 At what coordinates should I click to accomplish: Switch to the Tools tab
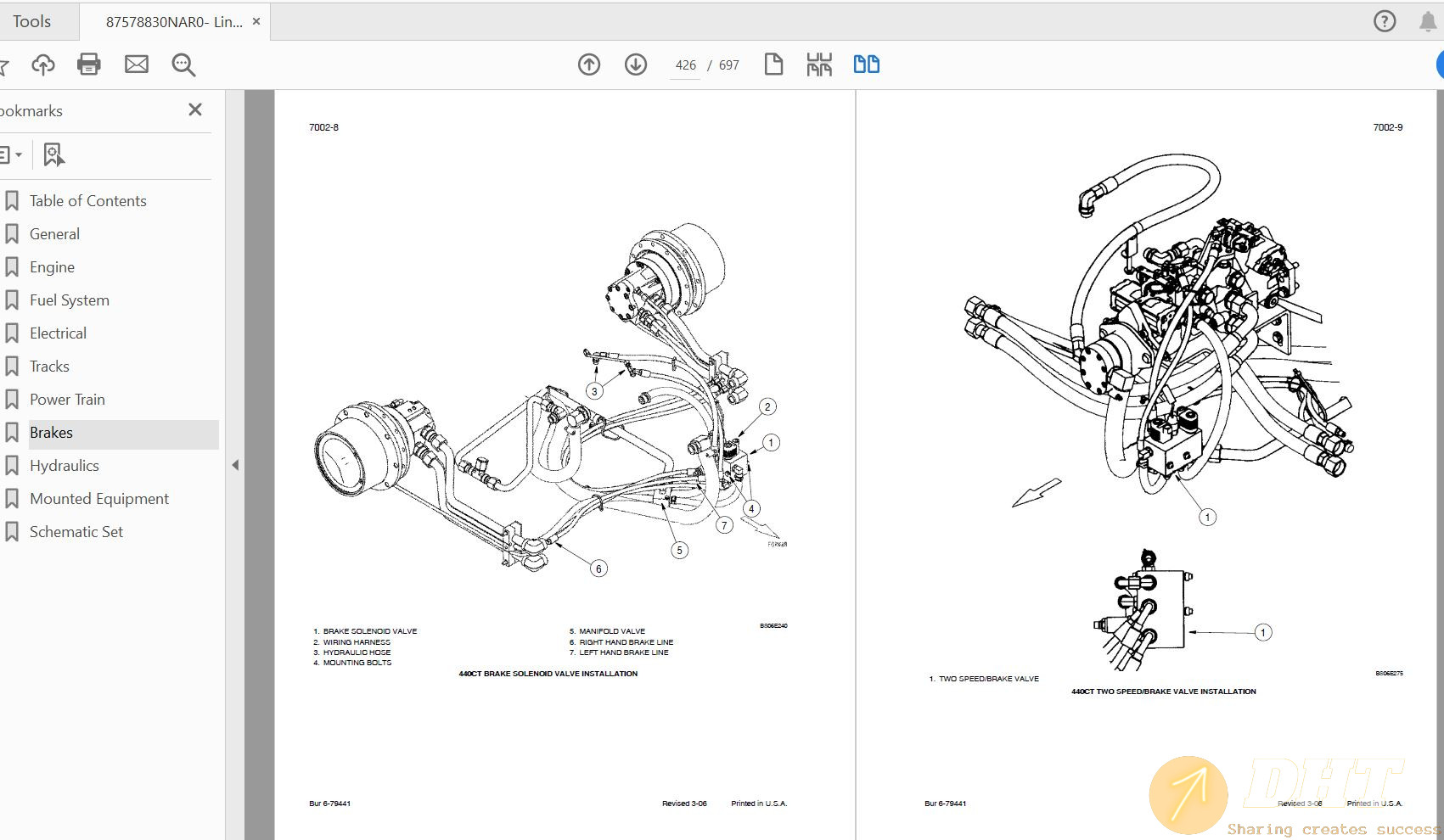(x=32, y=21)
